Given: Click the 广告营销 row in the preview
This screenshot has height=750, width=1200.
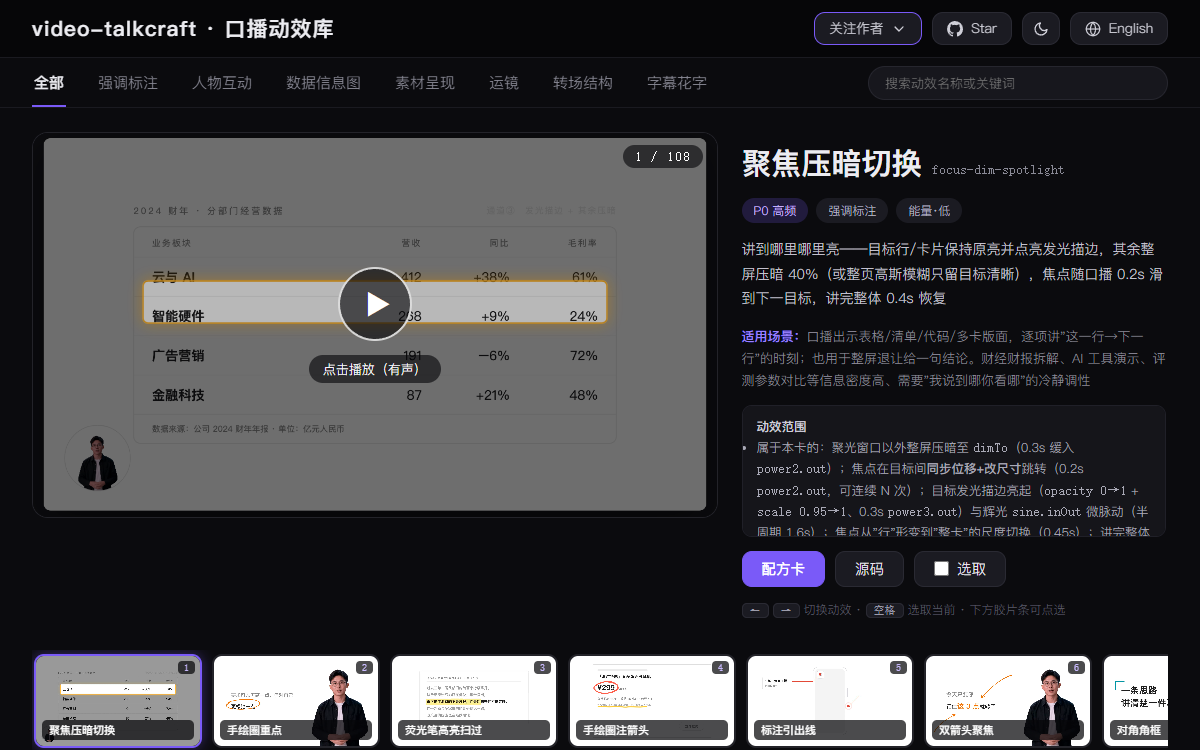Looking at the screenshot, I should click(375, 355).
